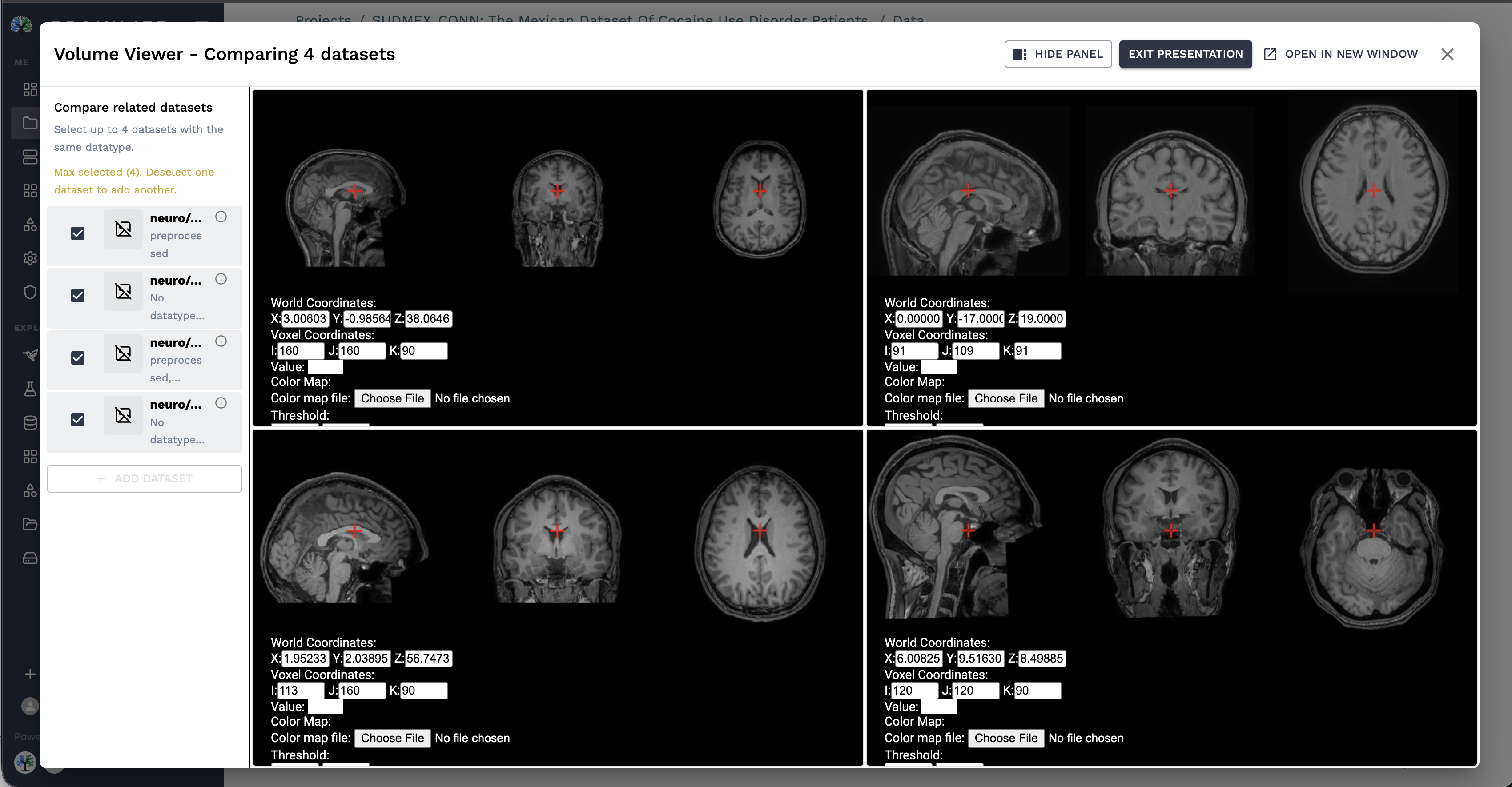Screen dimensions: 1512x787
Task: Edit World X field showing 3.00603
Action: point(305,319)
